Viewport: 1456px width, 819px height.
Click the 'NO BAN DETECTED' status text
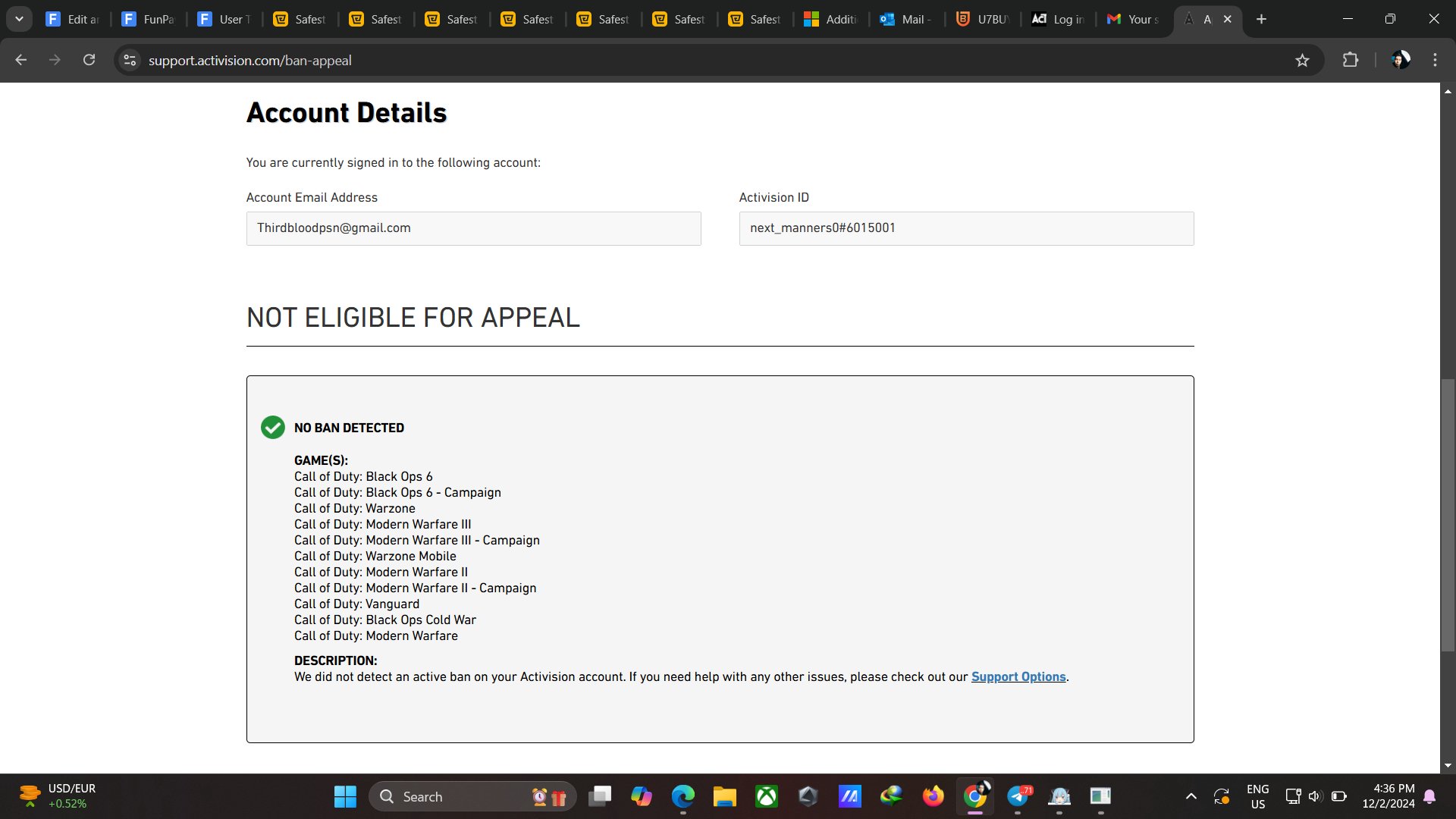coord(349,428)
